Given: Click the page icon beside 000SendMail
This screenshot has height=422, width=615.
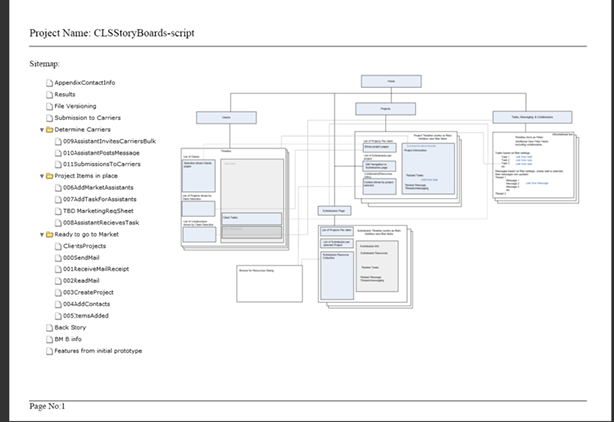Looking at the screenshot, I should click(56, 258).
